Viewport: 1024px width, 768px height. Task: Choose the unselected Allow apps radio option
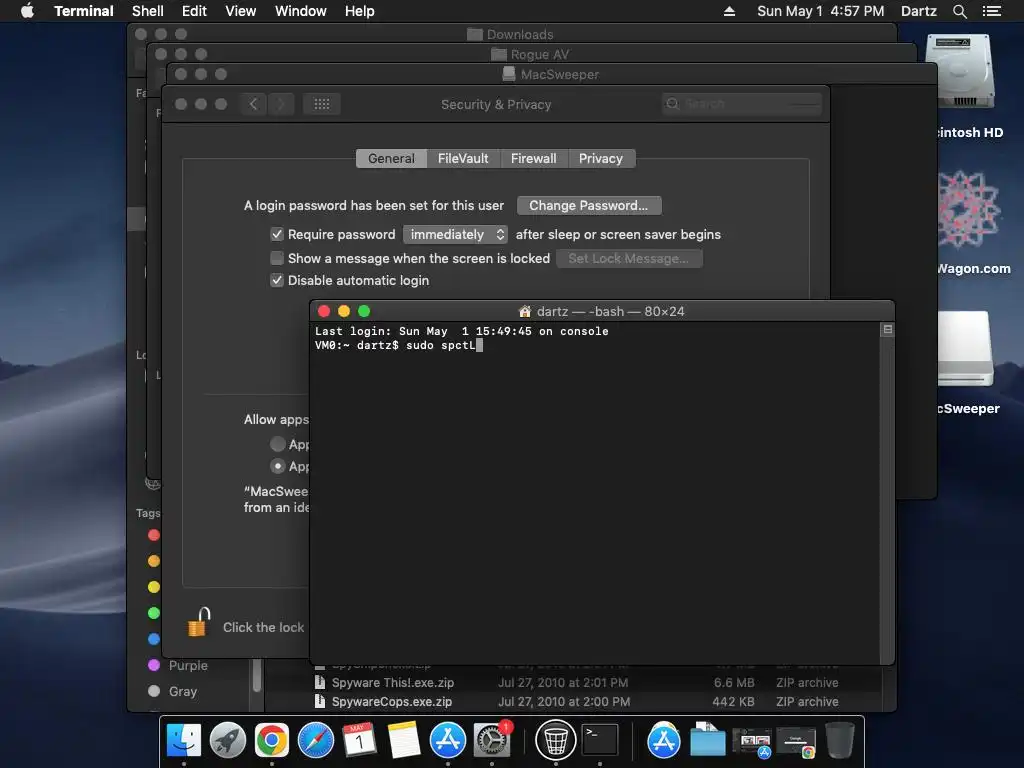click(x=278, y=444)
